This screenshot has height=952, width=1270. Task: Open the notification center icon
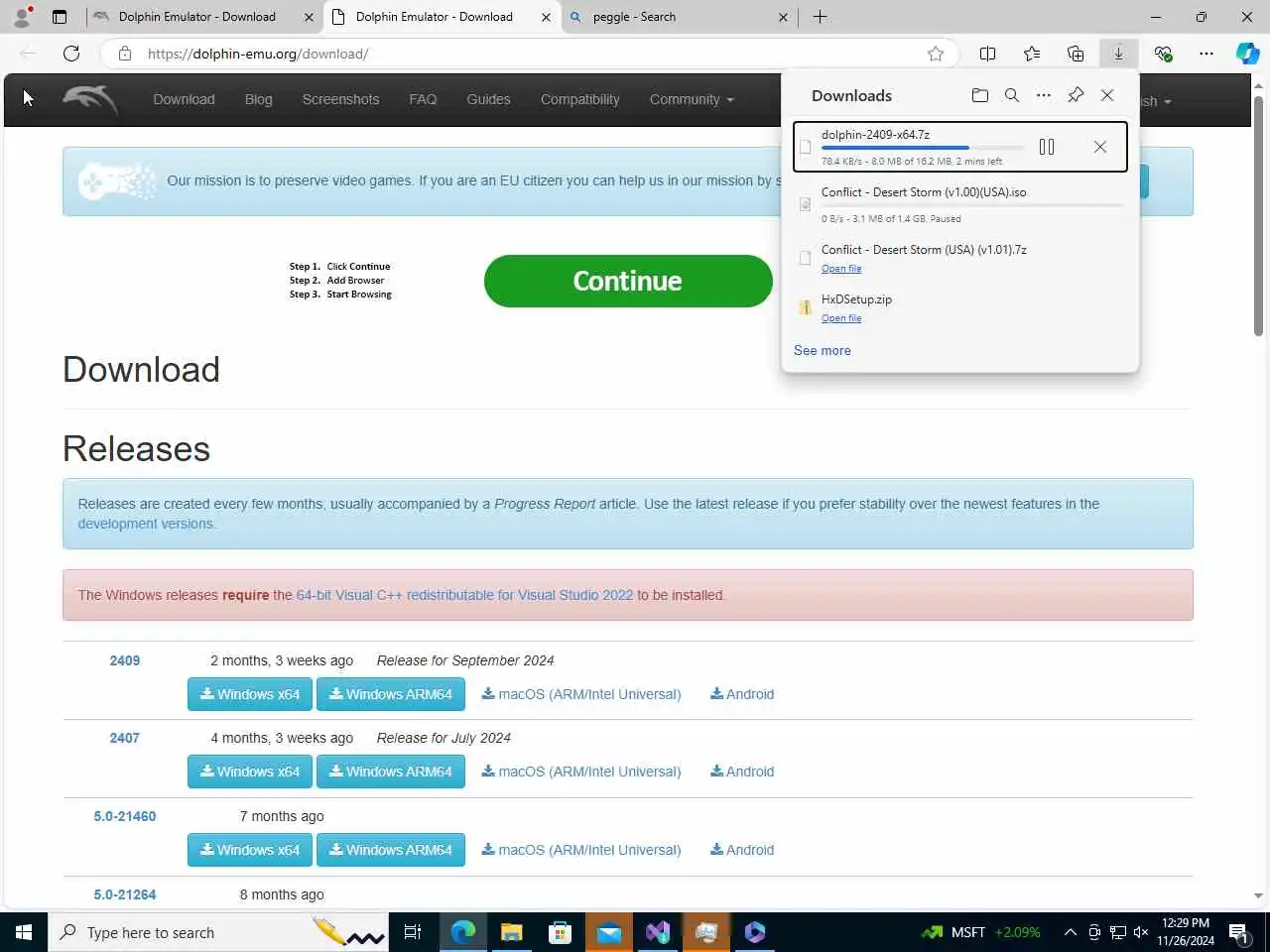click(1238, 932)
